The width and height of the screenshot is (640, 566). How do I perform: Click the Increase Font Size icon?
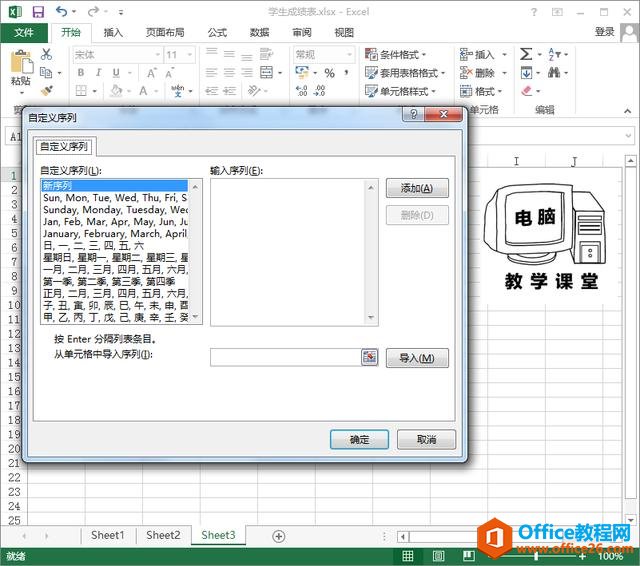pyautogui.click(x=151, y=73)
